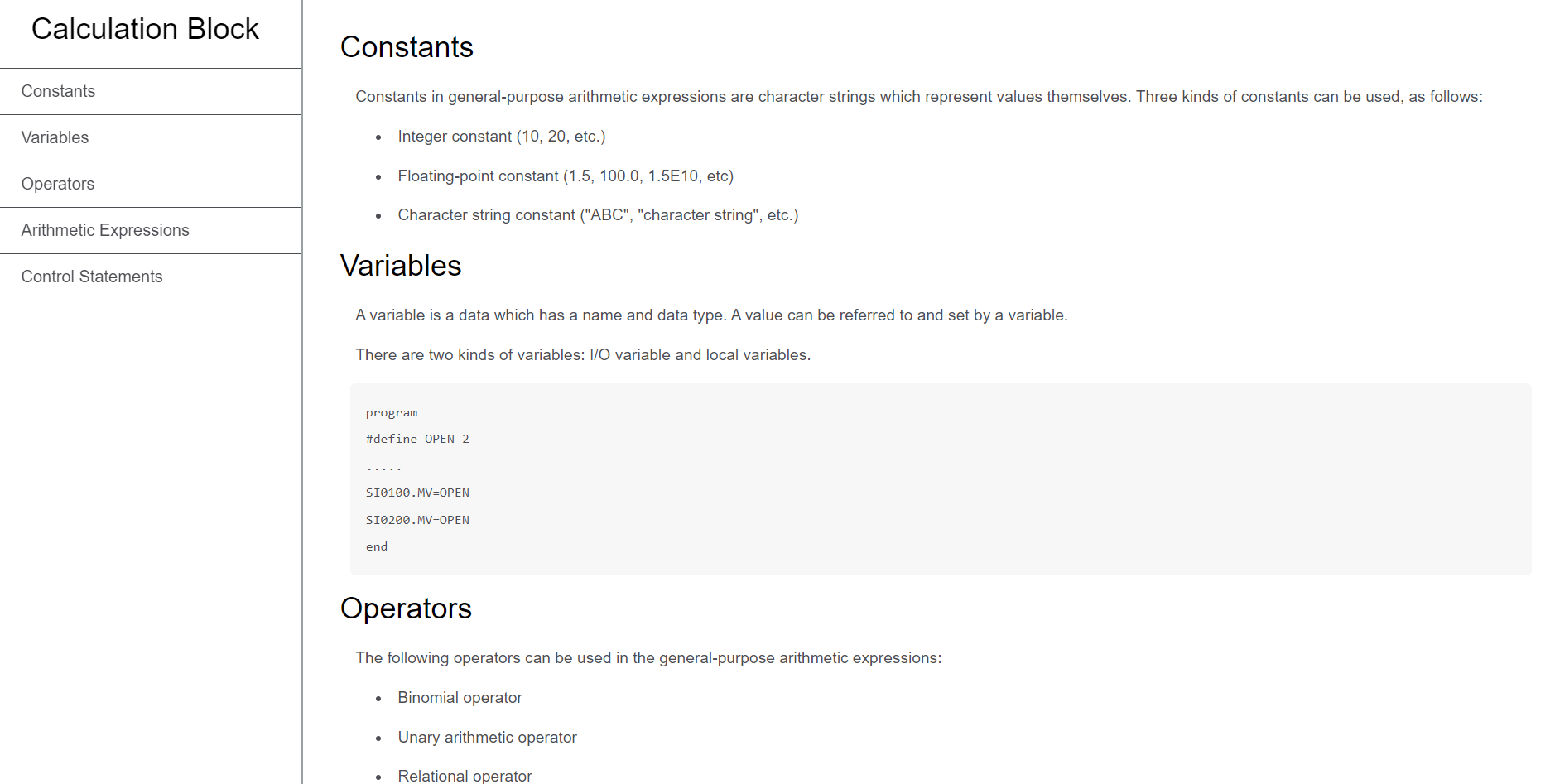Go to Control Statements section
Viewport: 1555px width, 784px height.
pos(91,276)
